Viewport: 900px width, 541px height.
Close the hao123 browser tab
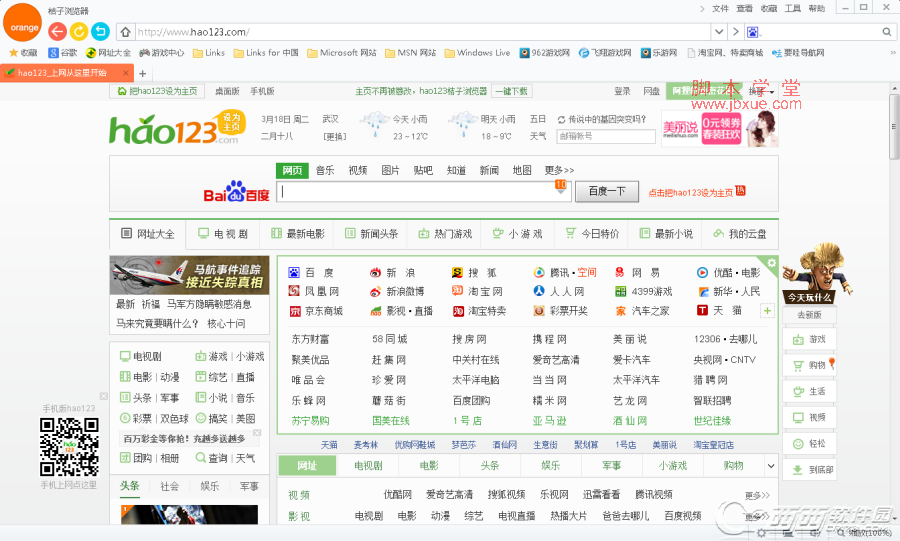[126, 73]
